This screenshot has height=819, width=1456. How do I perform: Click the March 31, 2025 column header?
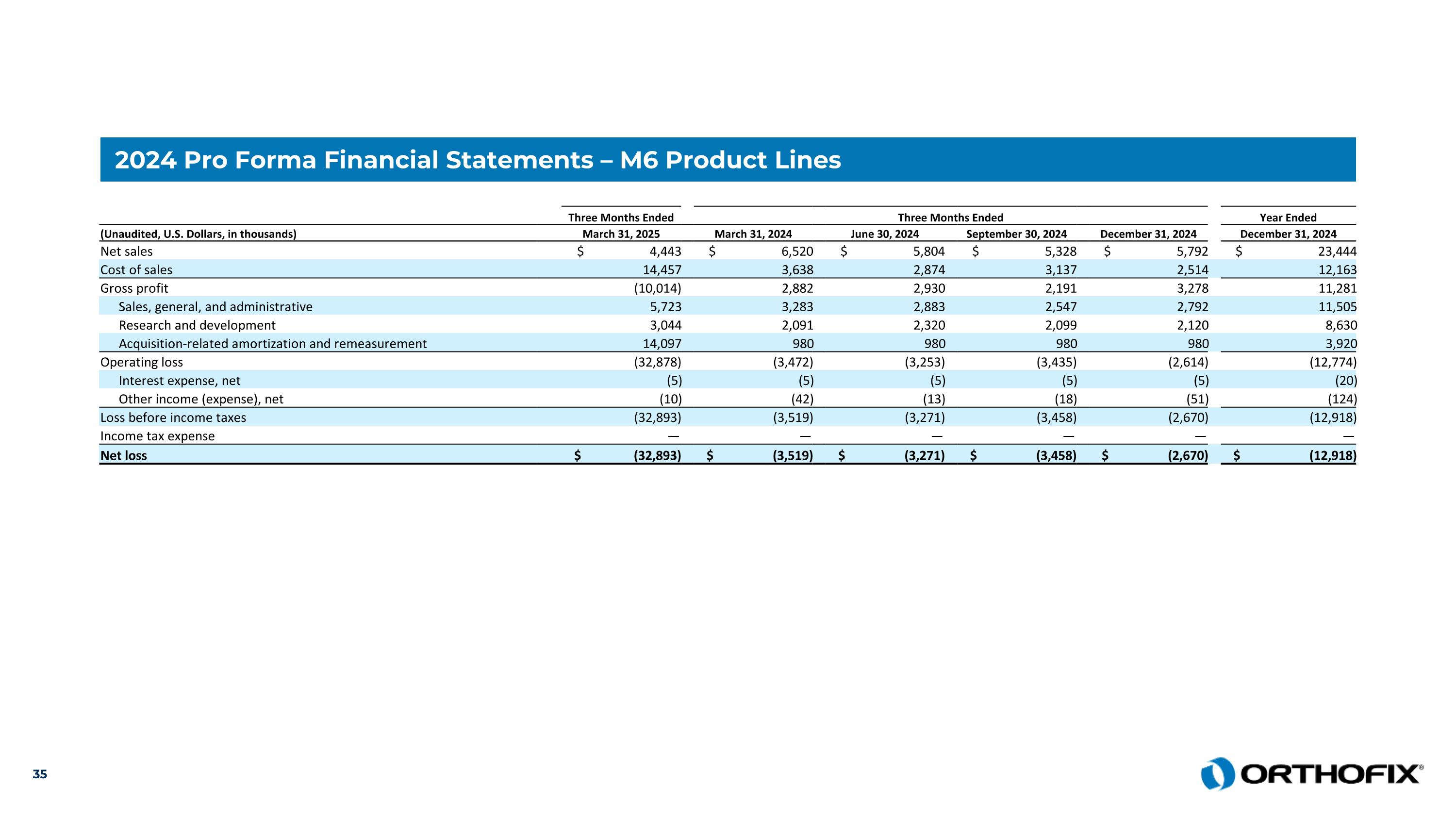(x=621, y=234)
